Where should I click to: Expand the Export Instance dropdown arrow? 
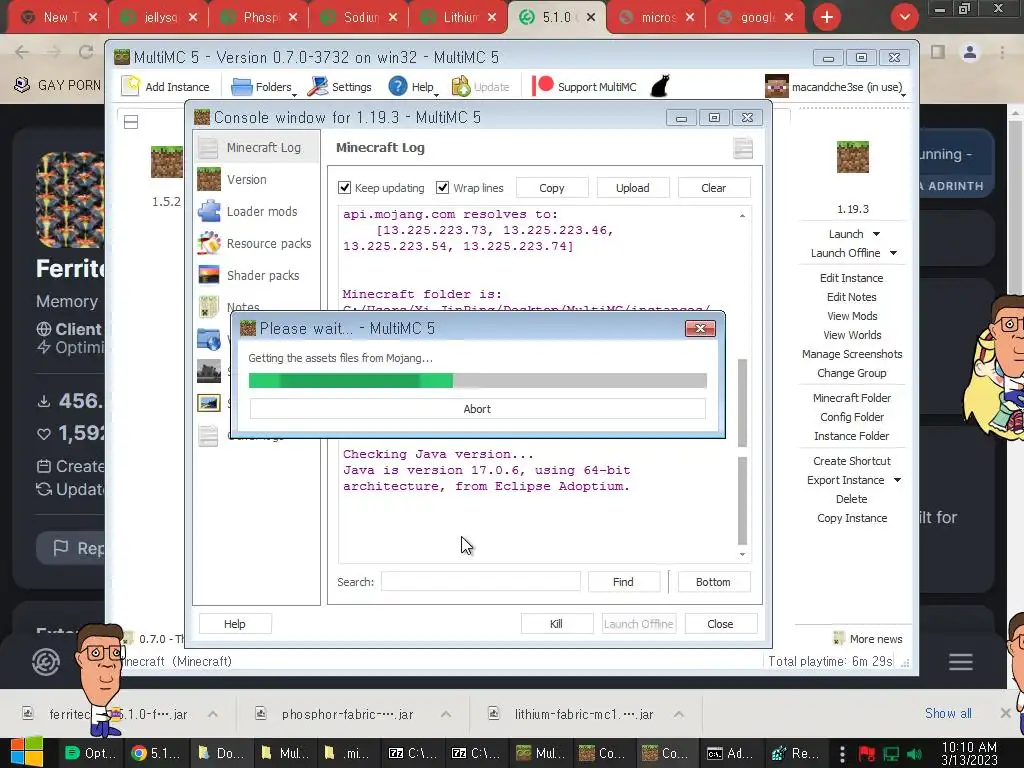tap(897, 480)
